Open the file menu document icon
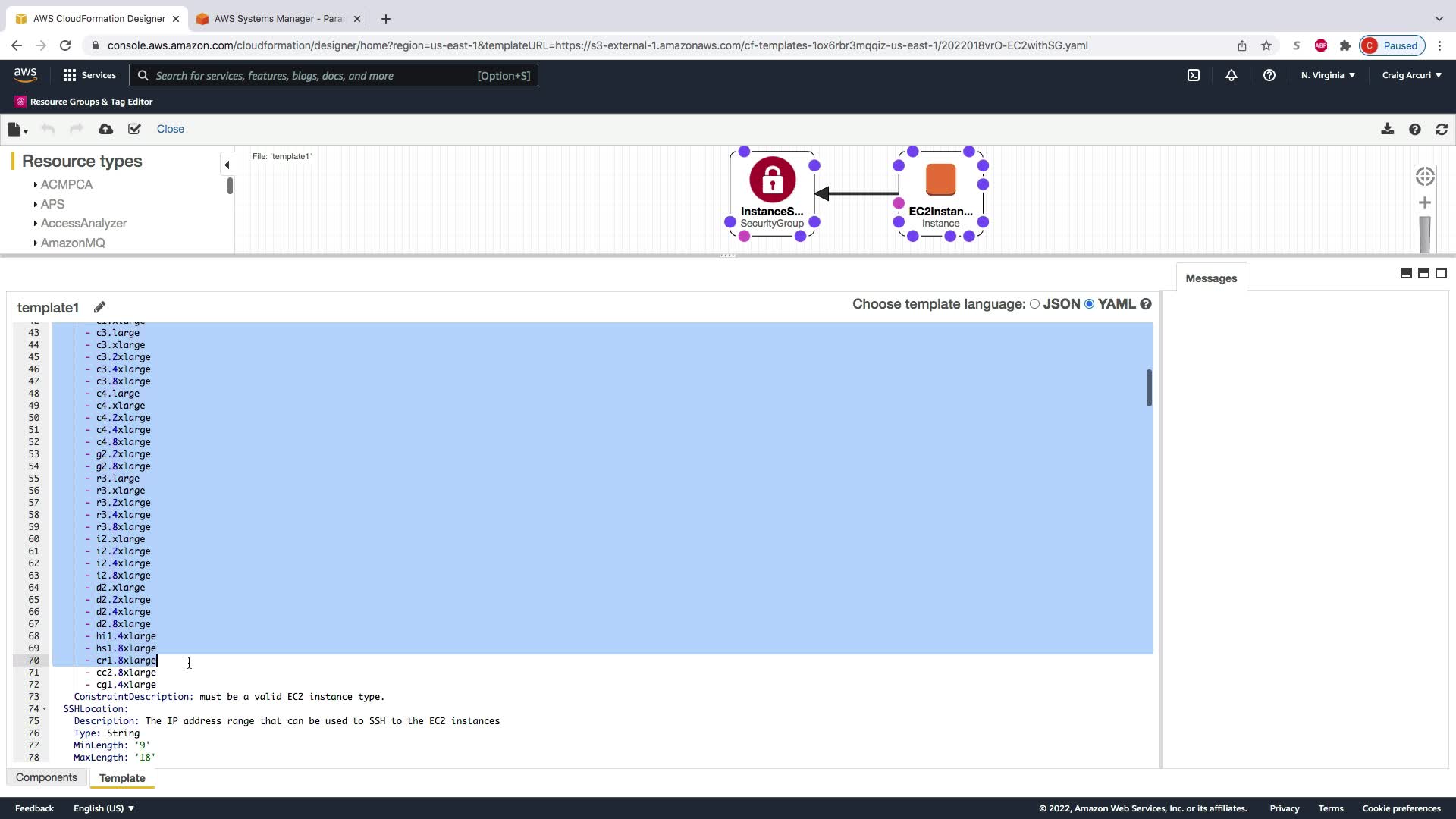This screenshot has height=819, width=1456. (15, 130)
